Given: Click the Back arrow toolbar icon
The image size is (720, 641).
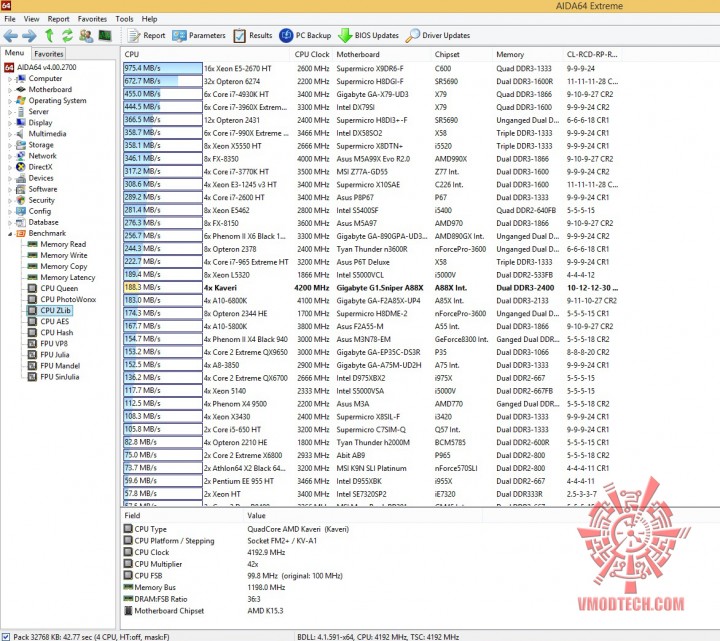Looking at the screenshot, I should [x=11, y=35].
